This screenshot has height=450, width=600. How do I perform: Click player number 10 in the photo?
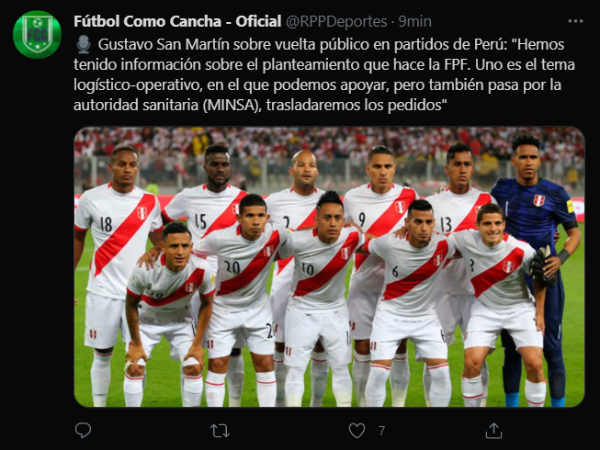click(320, 291)
